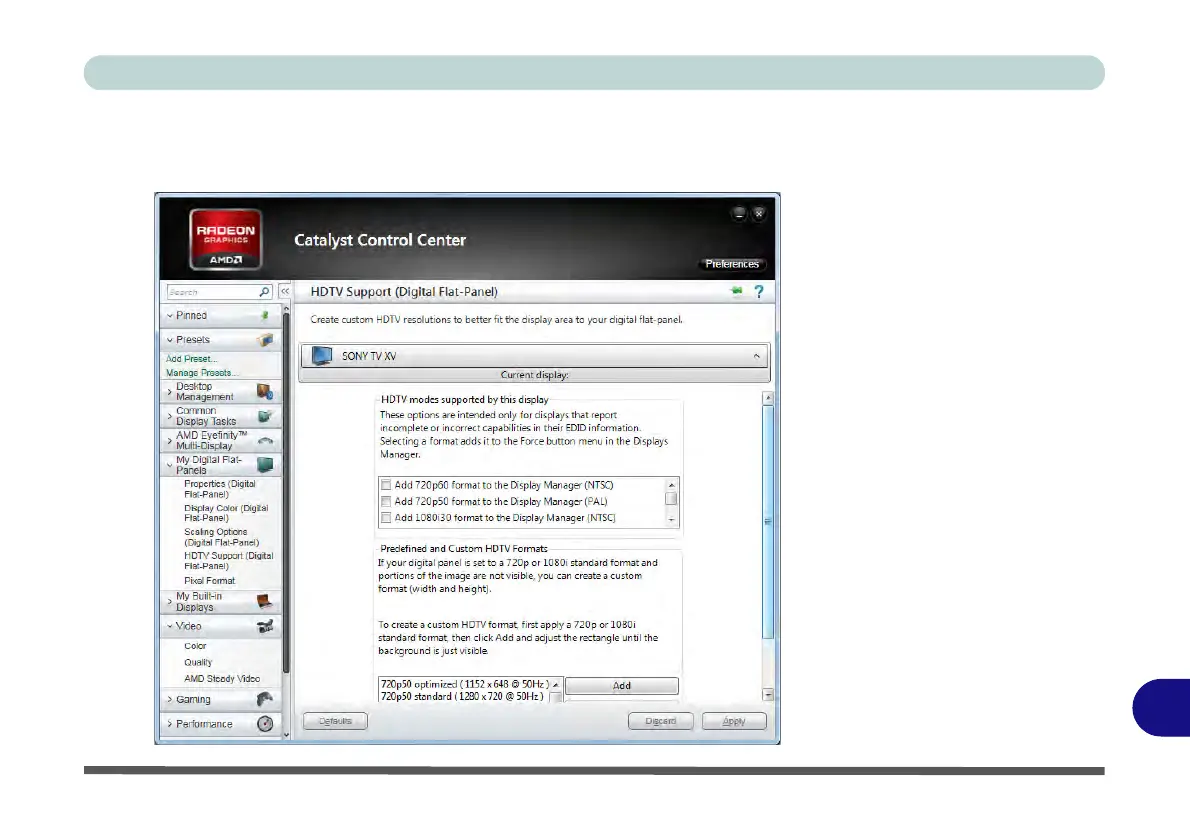Minimize the Catalyst Control Center window
This screenshot has height=838, width=1190.
pos(739,213)
